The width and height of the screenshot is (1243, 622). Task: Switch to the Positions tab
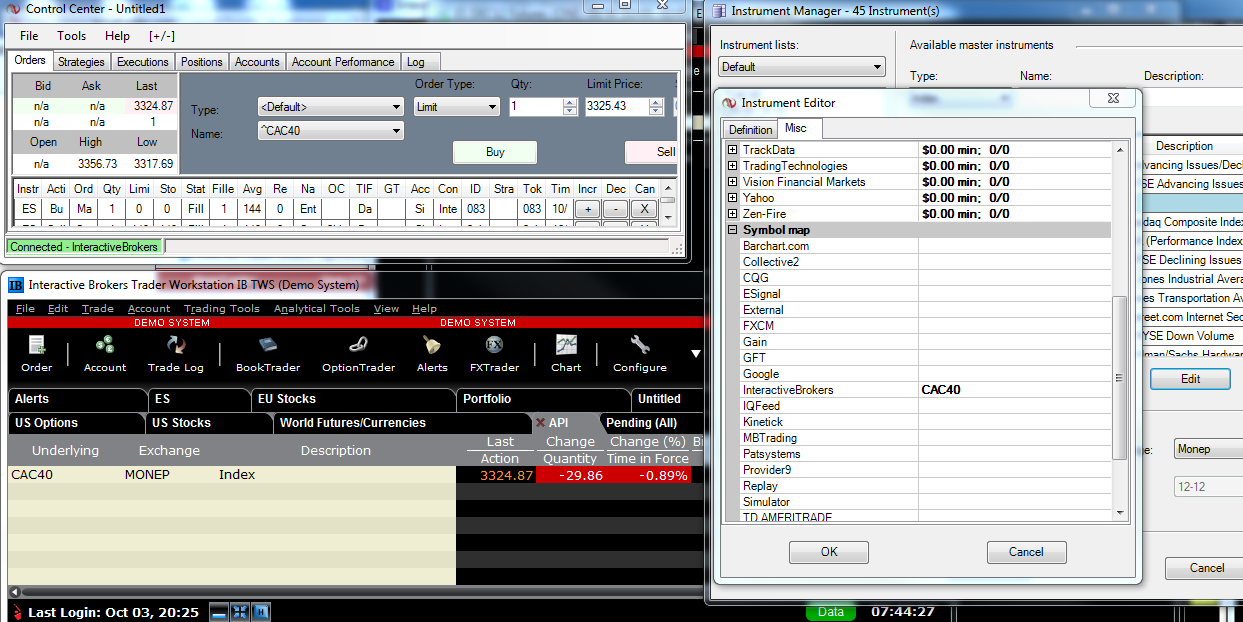click(202, 62)
